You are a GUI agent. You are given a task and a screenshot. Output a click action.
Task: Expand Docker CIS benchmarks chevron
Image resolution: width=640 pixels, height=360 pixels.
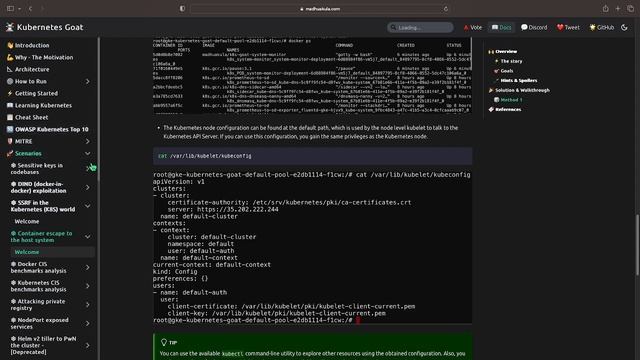pos(87,267)
